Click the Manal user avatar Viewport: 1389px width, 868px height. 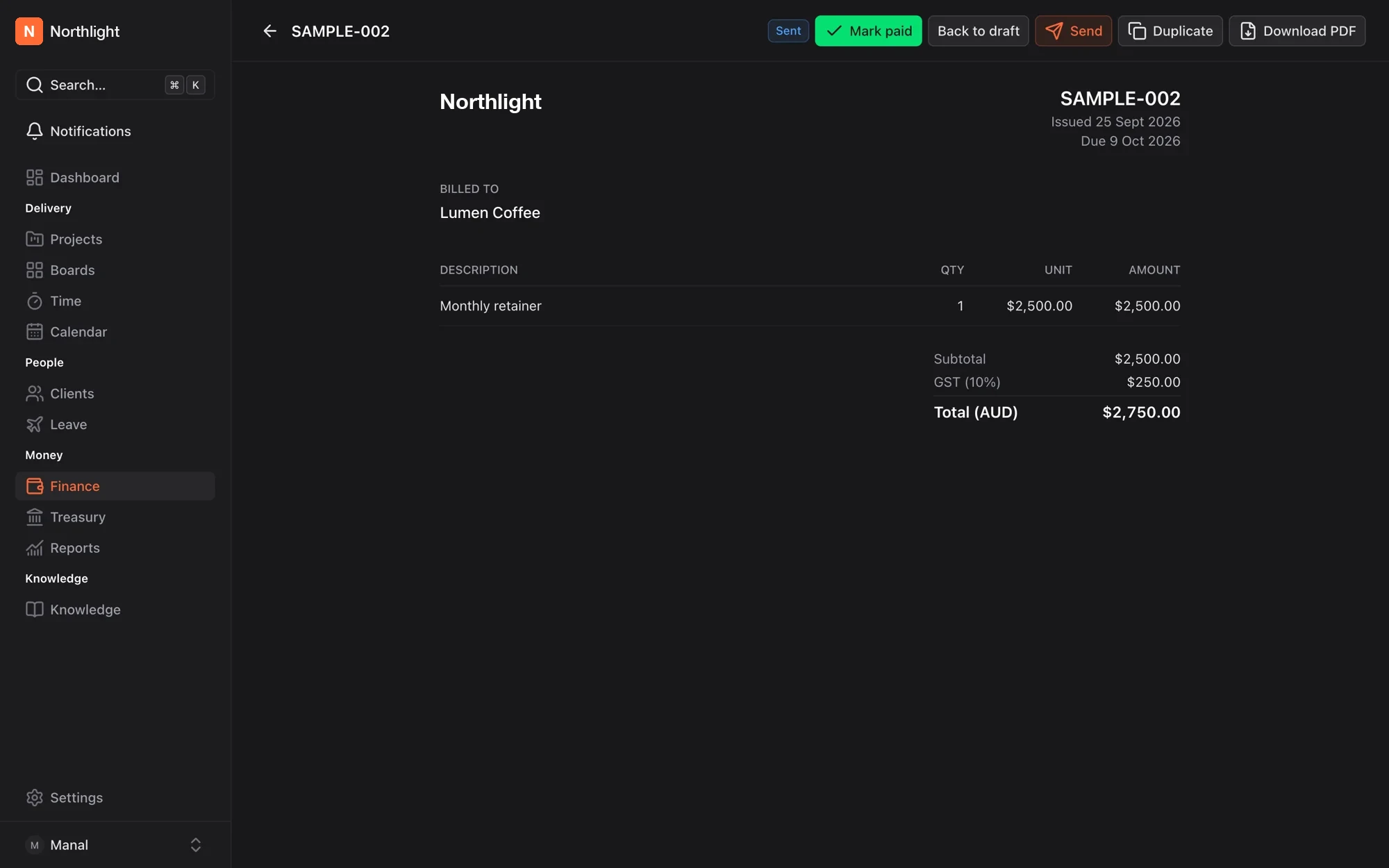pos(35,845)
